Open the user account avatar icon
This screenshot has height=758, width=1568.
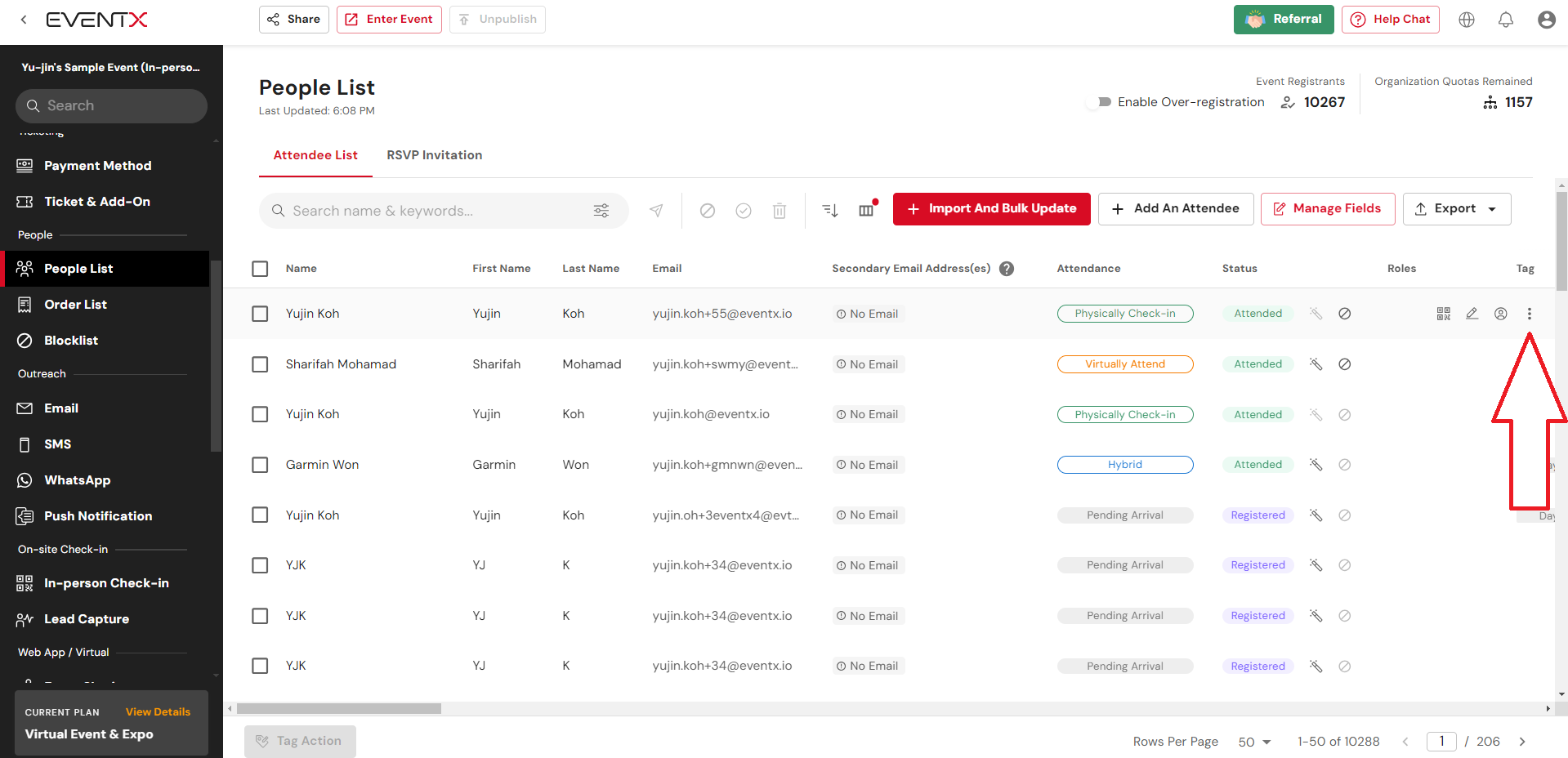click(1547, 20)
